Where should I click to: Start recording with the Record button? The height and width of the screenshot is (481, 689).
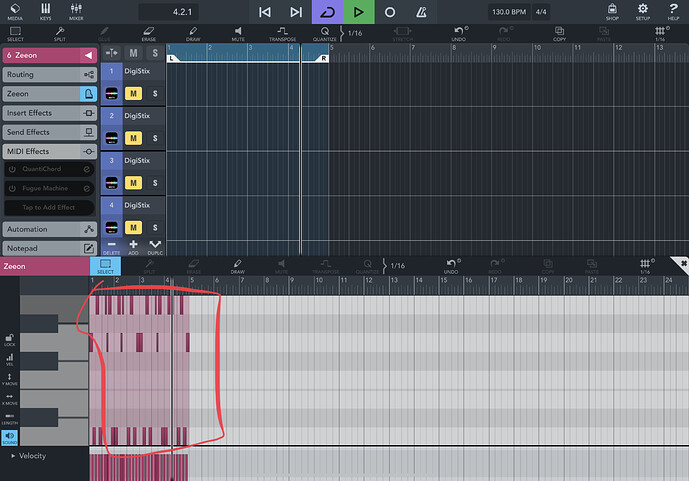pyautogui.click(x=390, y=12)
